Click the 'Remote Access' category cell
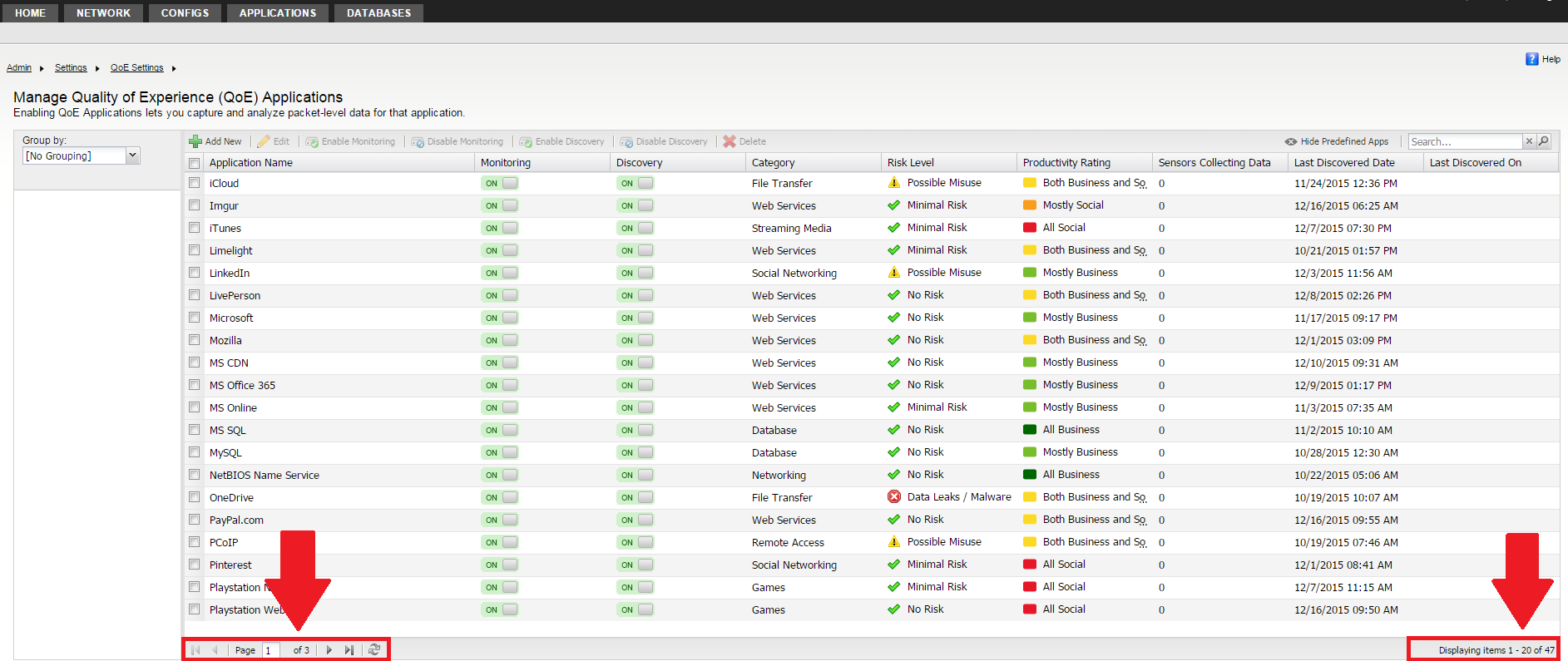Viewport: 1568px width, 661px height. (x=788, y=542)
